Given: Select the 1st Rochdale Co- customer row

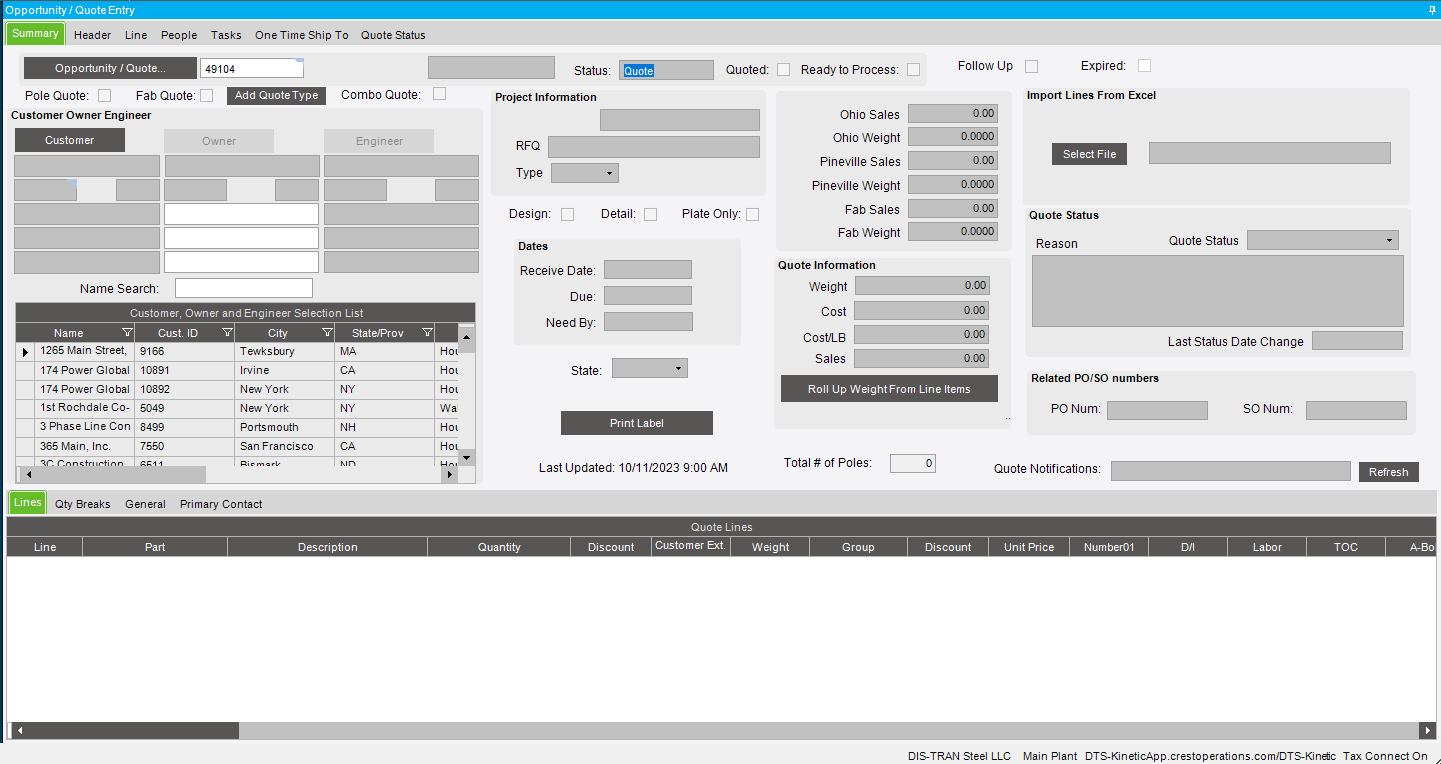Looking at the screenshot, I should [236, 409].
